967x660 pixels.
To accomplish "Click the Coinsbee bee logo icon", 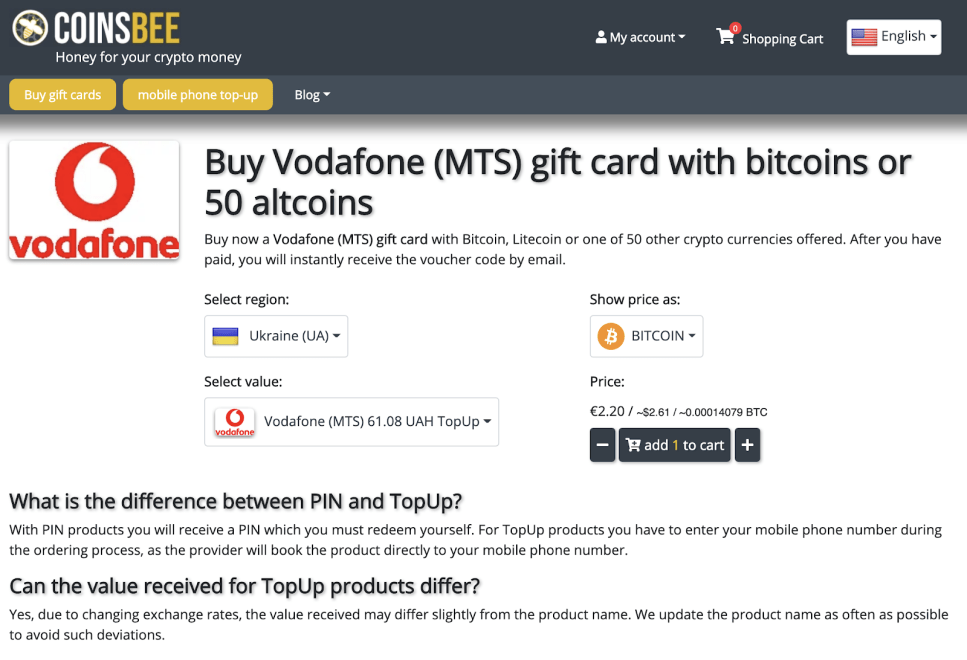I will [30, 28].
